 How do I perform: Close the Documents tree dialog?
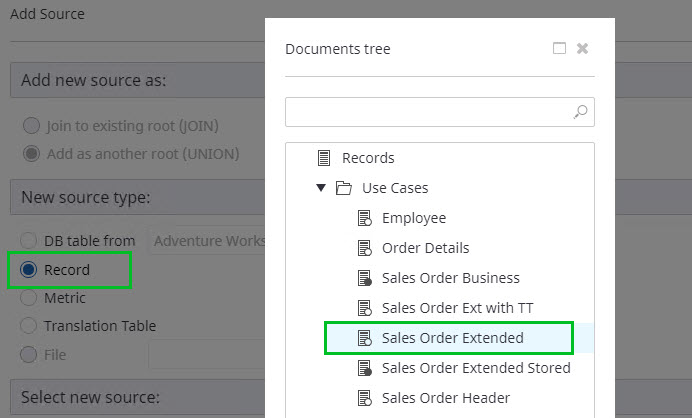(x=582, y=48)
